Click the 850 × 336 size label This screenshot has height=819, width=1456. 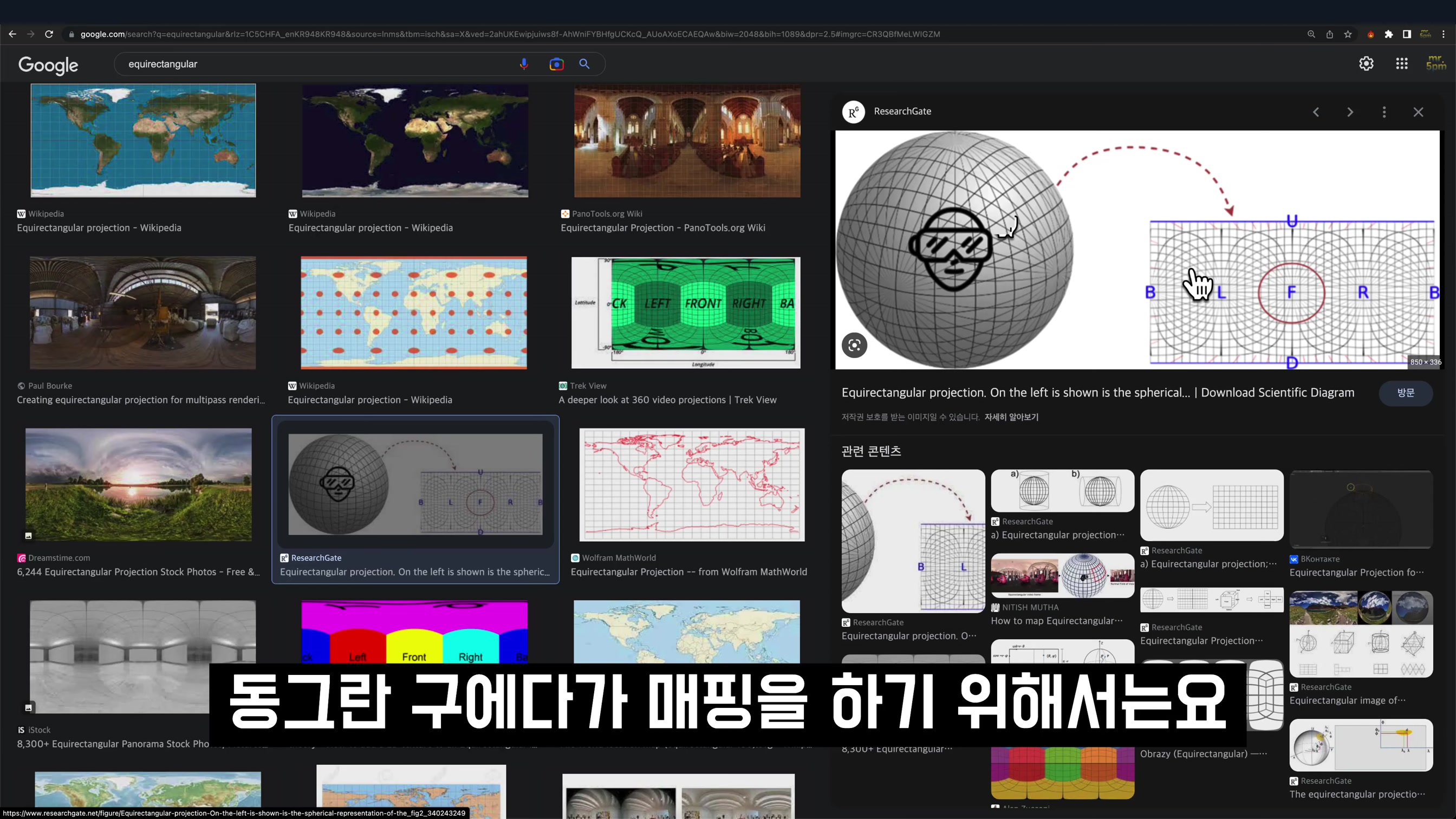click(x=1425, y=362)
